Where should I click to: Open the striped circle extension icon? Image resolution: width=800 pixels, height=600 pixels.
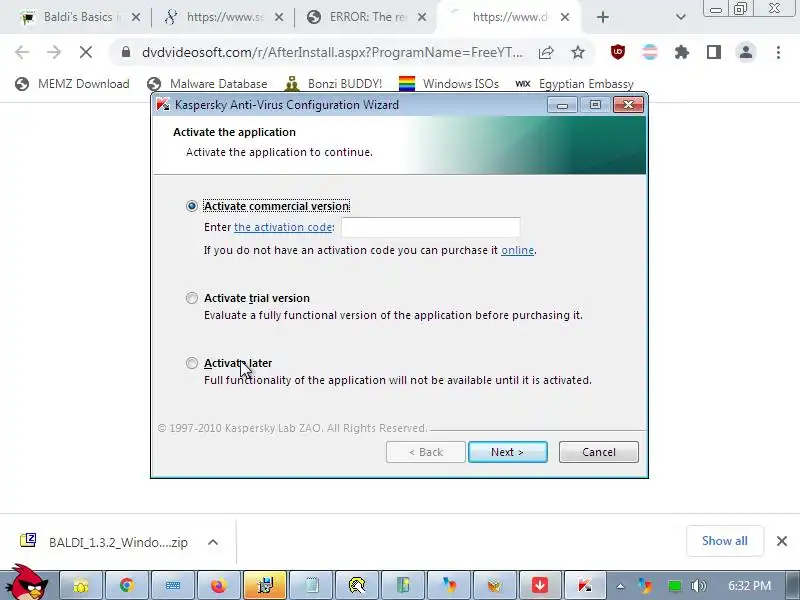[x=649, y=52]
